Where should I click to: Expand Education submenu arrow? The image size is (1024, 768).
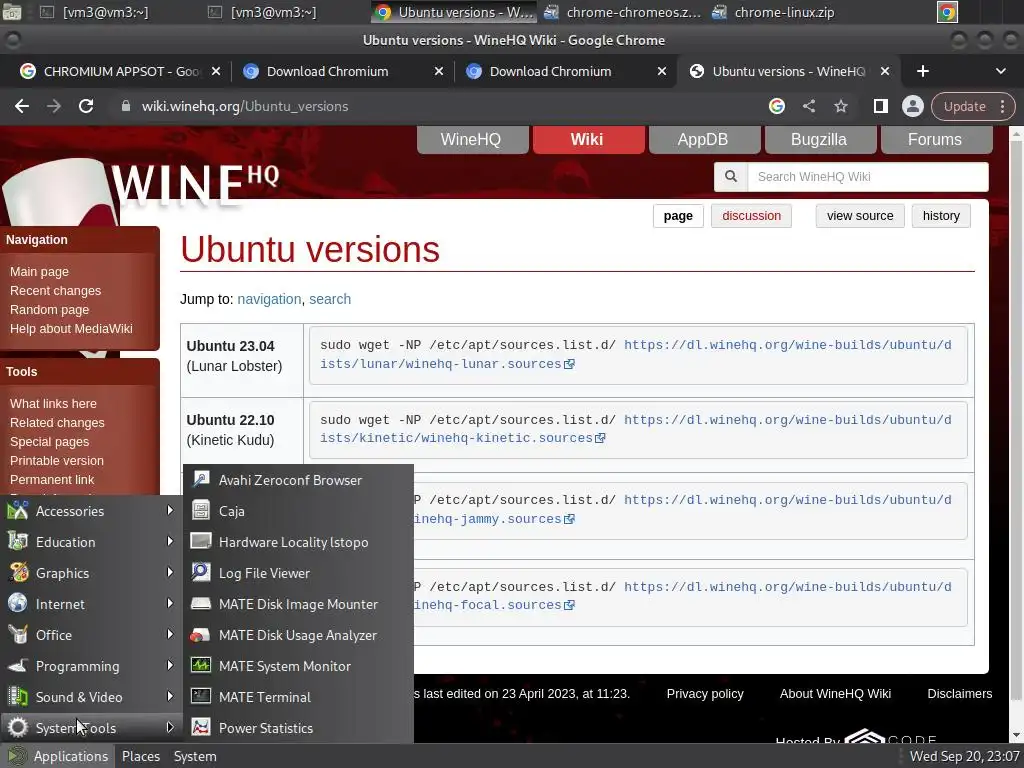click(x=170, y=541)
